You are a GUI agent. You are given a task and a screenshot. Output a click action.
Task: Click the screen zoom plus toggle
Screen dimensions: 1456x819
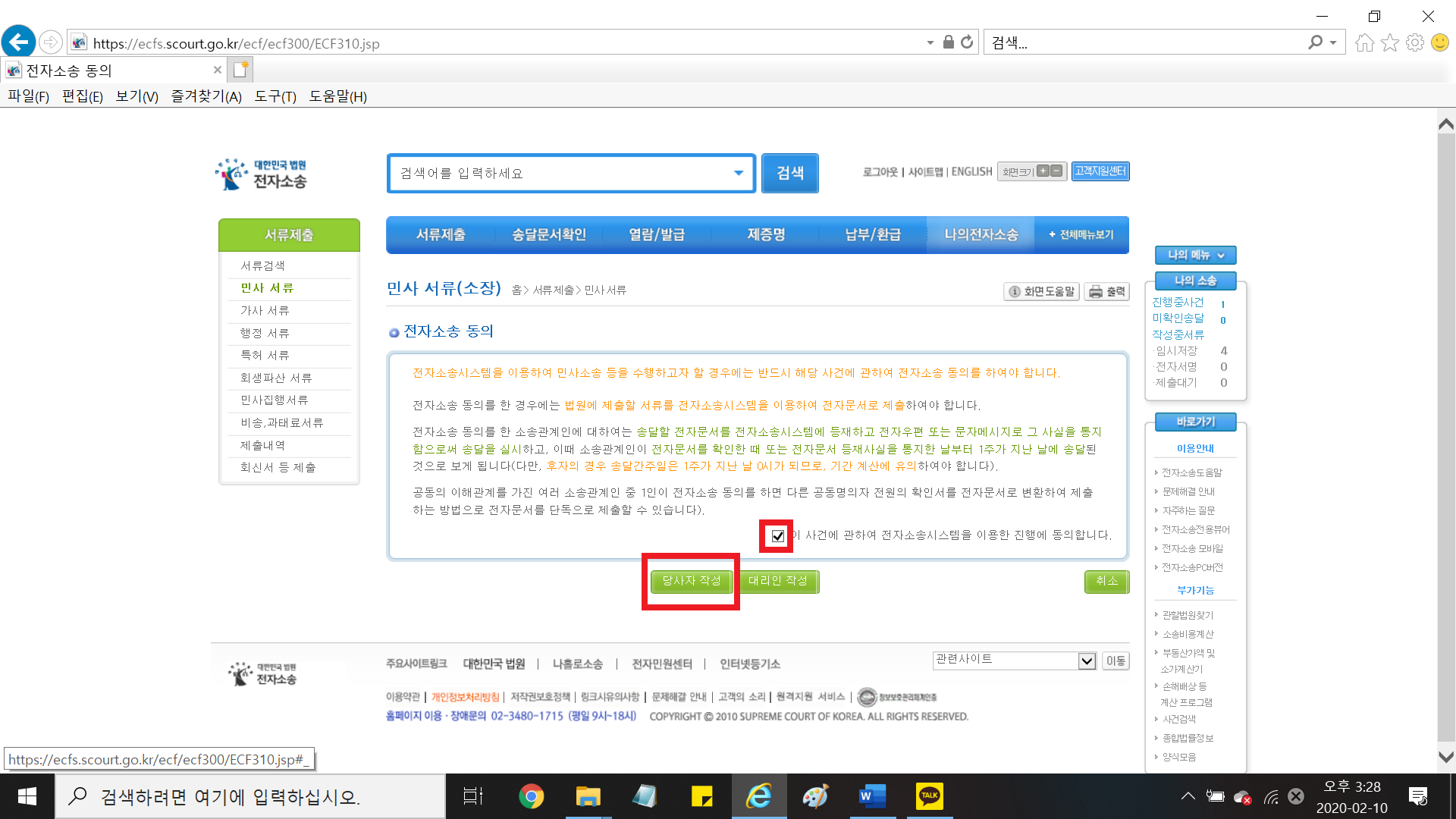tap(1043, 171)
